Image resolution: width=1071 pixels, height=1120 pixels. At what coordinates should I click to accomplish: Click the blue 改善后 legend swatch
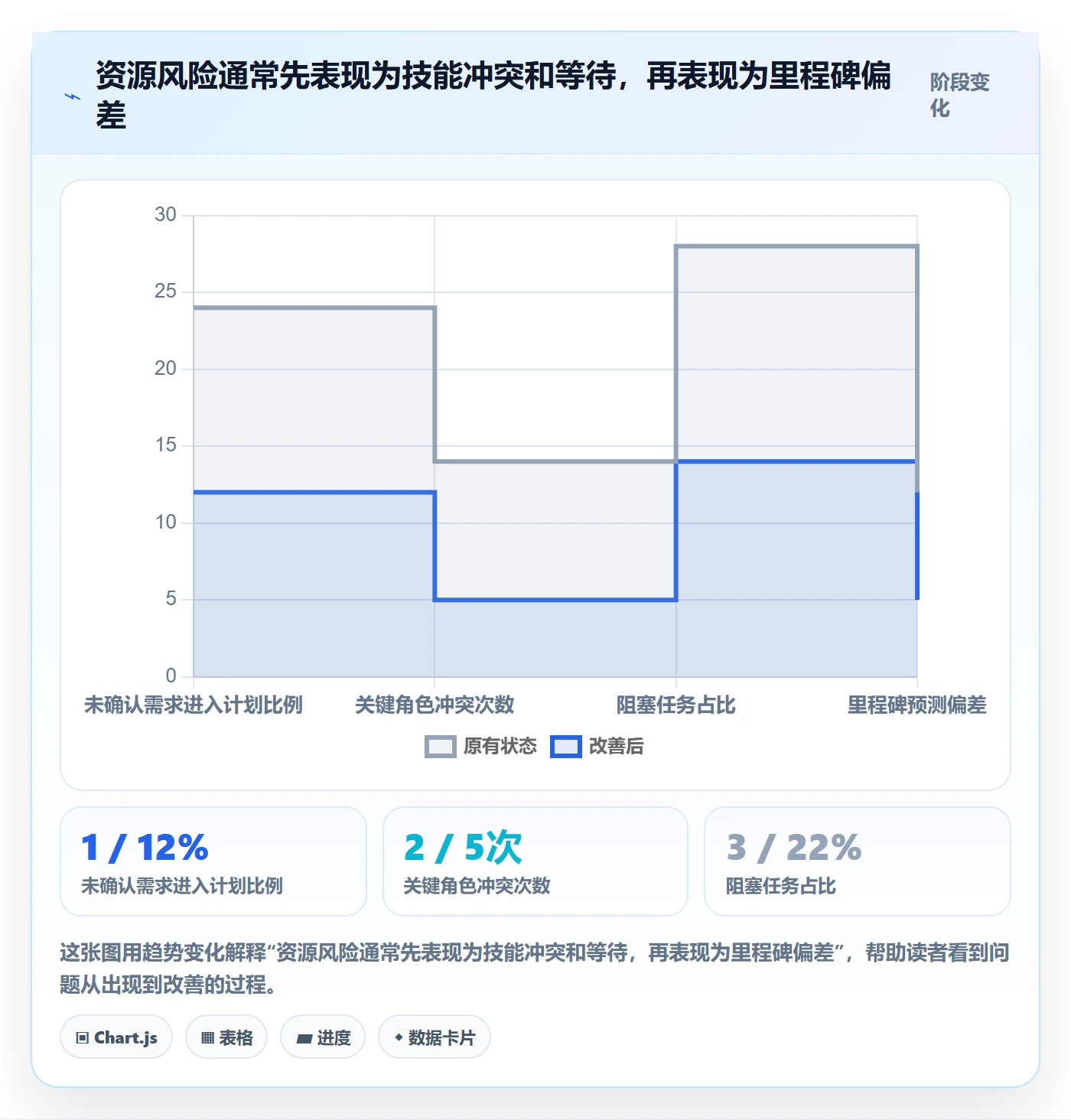point(566,747)
